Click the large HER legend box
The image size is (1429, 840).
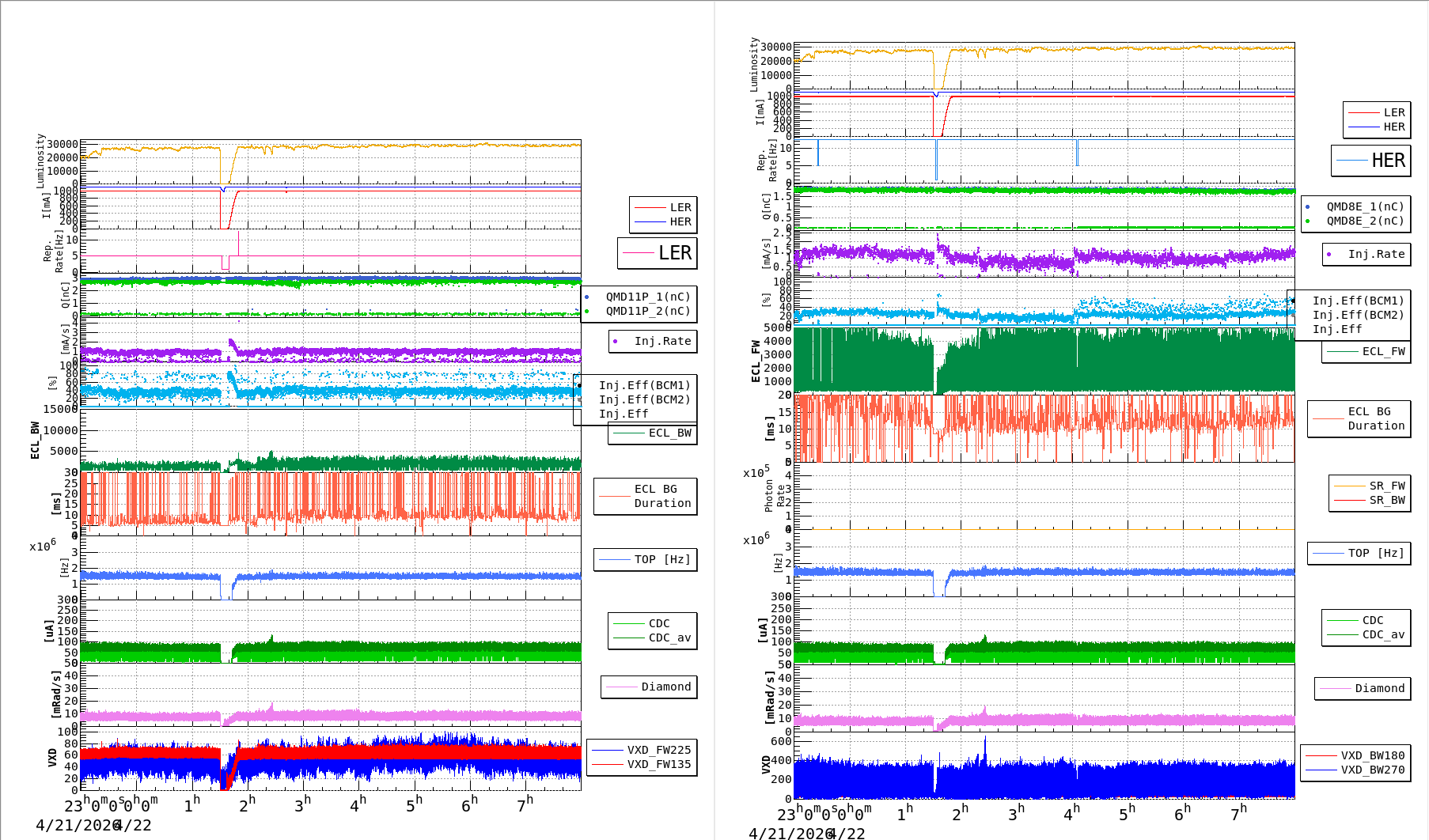1370,161
